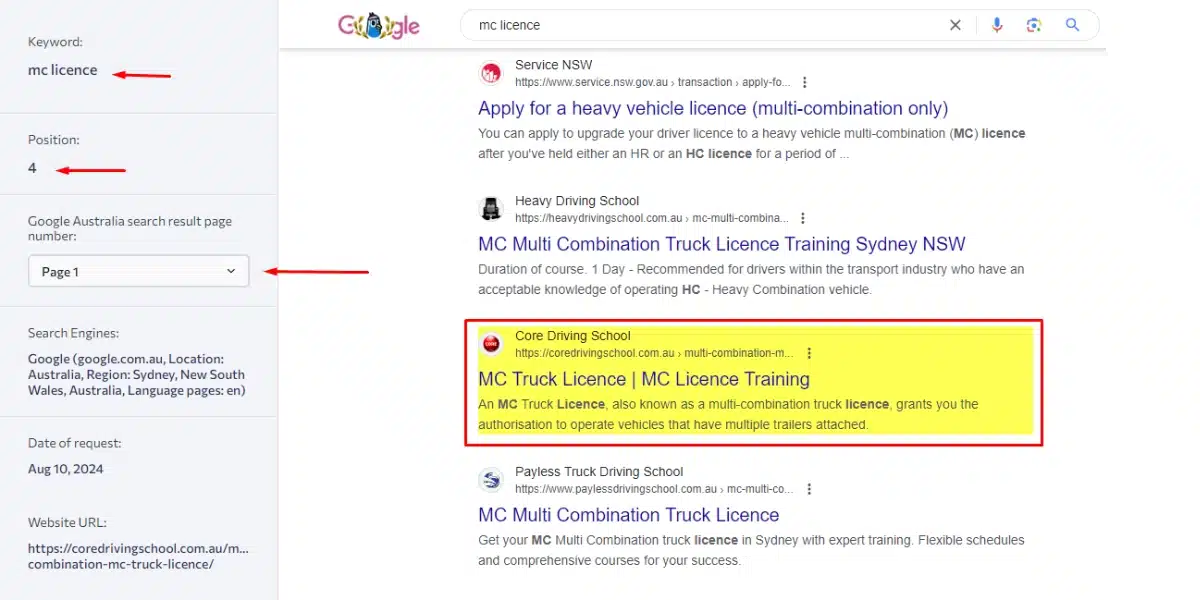The height and width of the screenshot is (600, 1200).
Task: Click the magnifier search icon
Action: point(1073,25)
